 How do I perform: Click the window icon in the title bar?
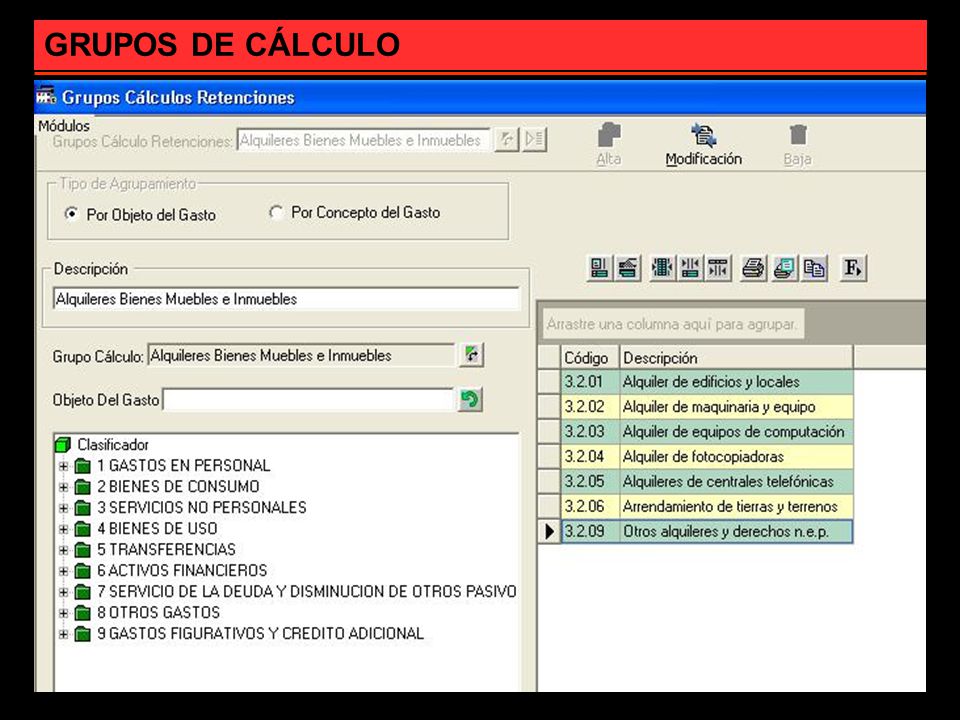45,96
